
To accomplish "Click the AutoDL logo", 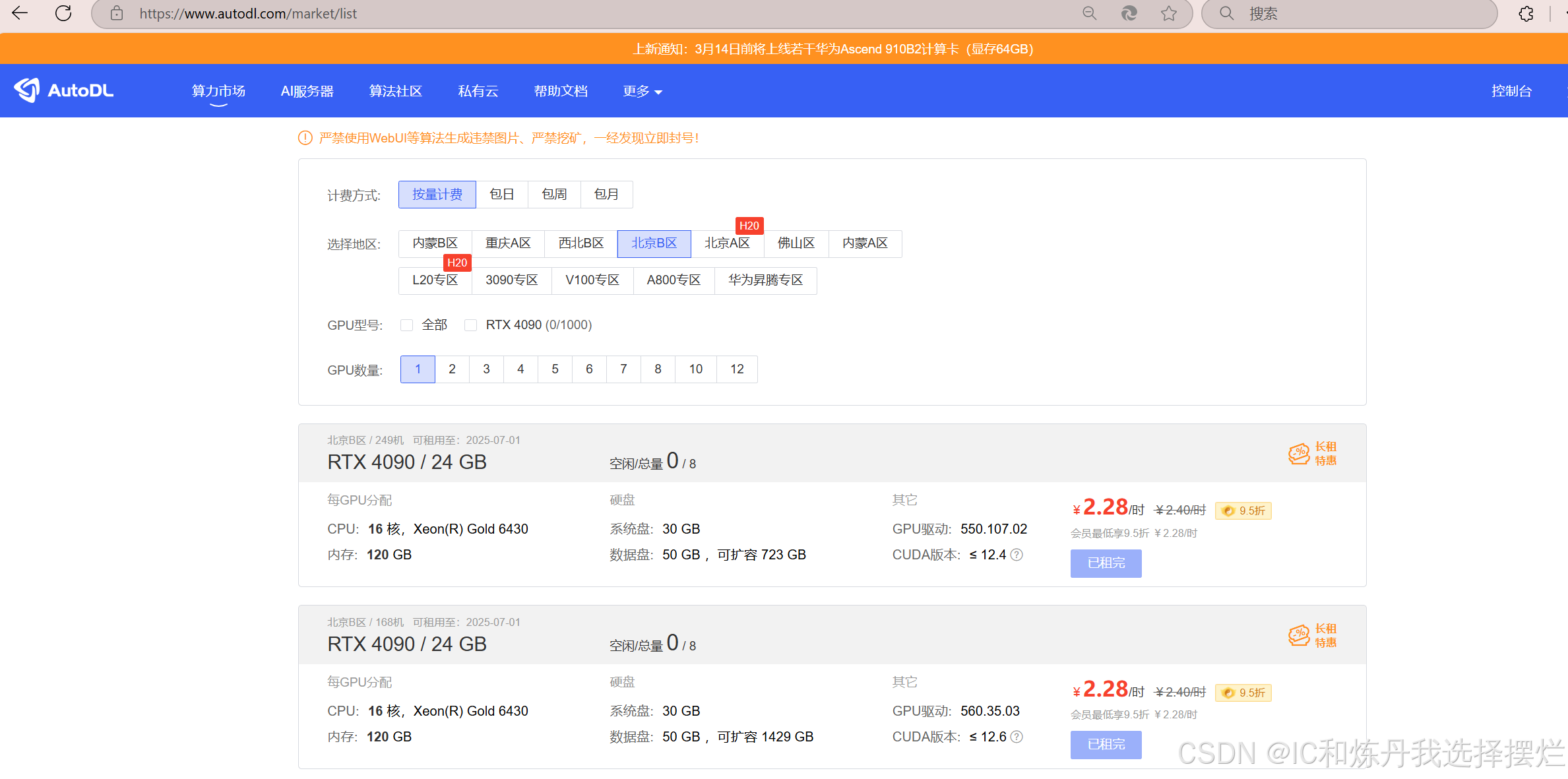I will [64, 90].
